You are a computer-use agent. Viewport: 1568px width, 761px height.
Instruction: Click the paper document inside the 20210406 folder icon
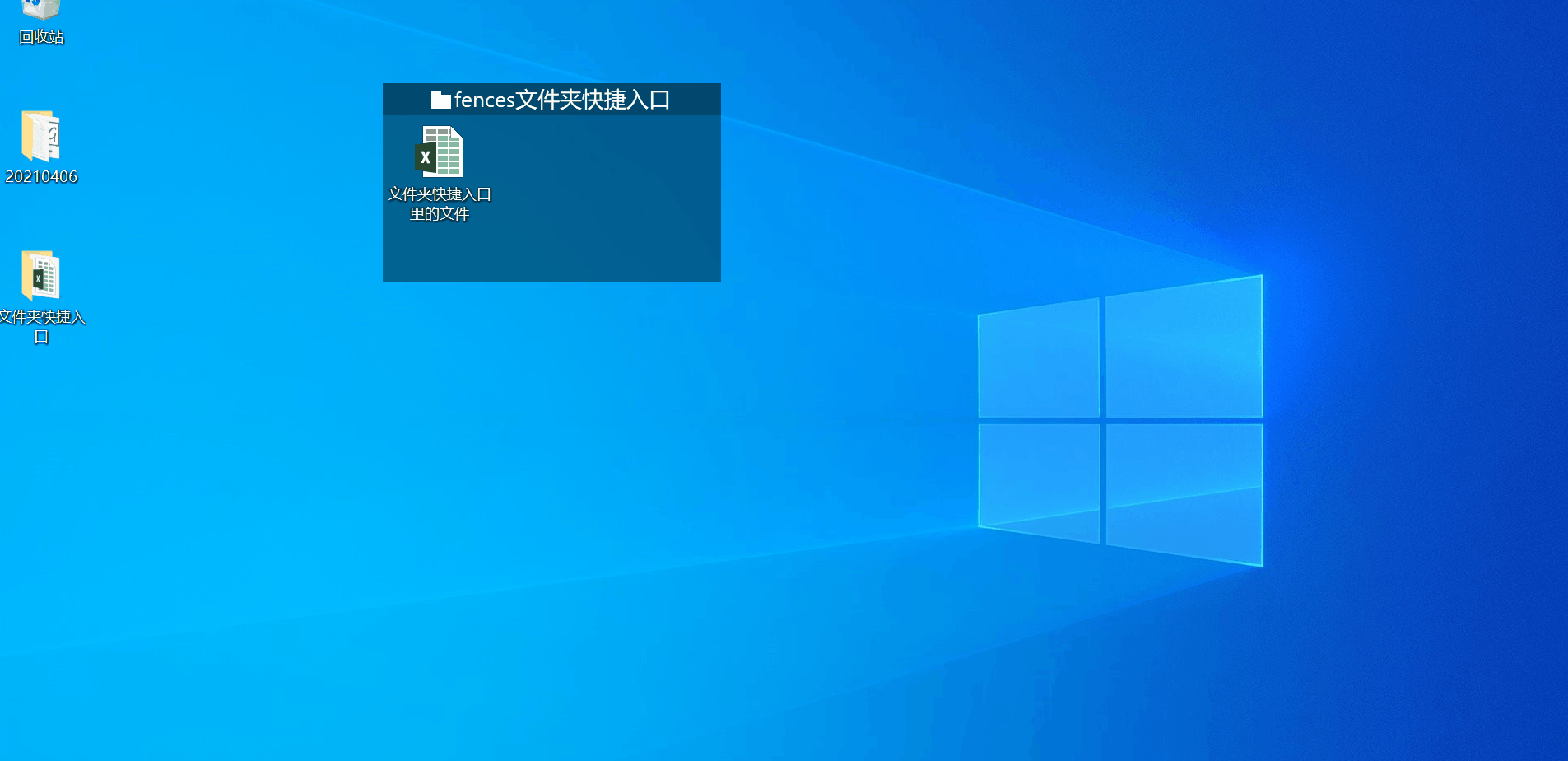click(x=52, y=135)
